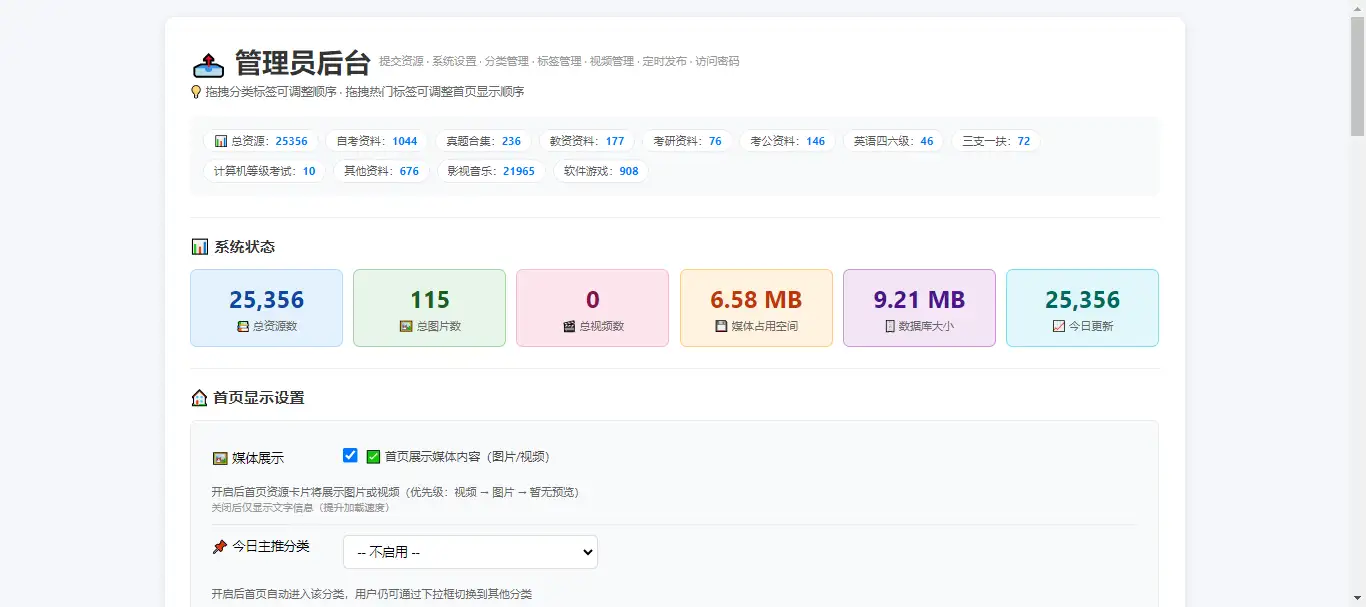Click the 自考资料 1044 category chip
Screen dimensions: 1366x607
377,141
